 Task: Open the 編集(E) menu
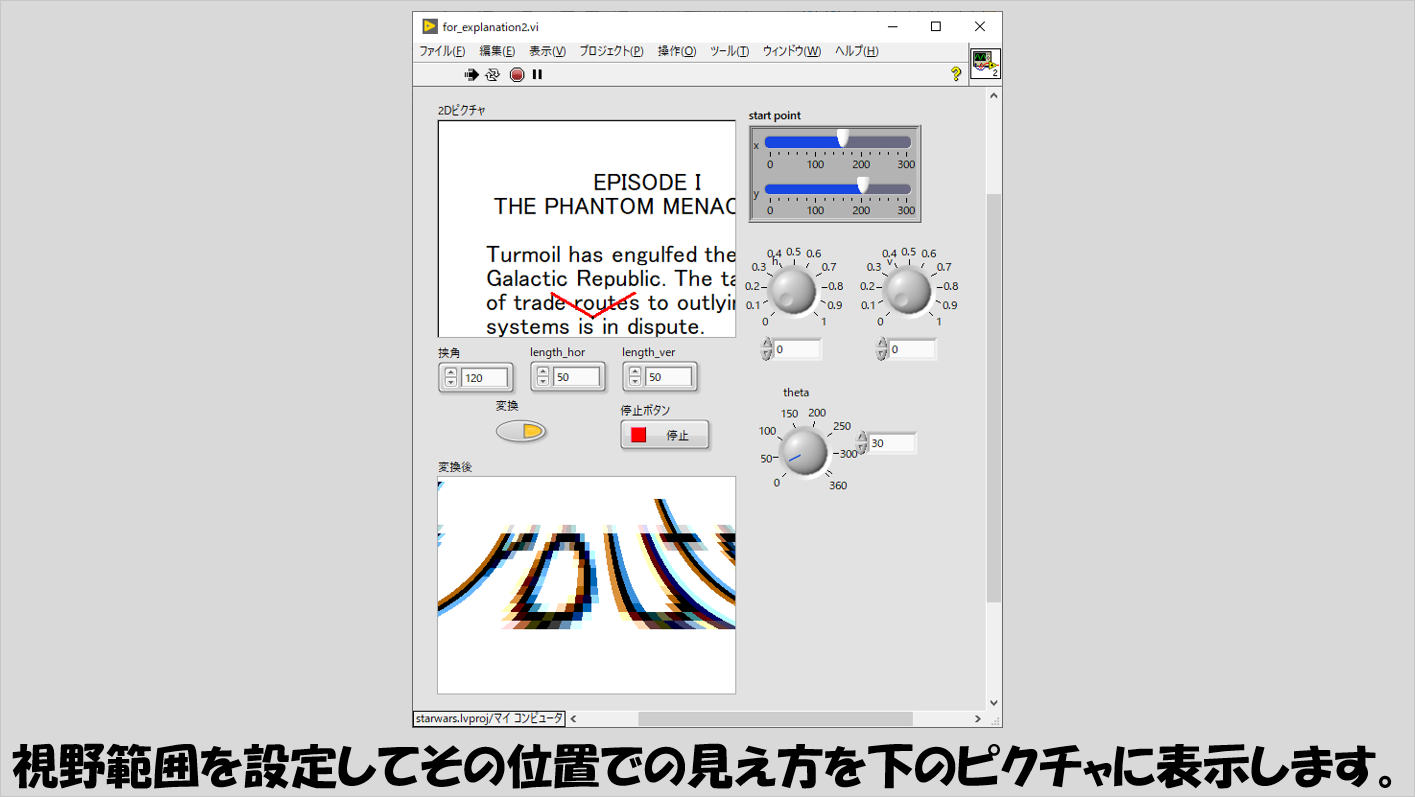coord(497,51)
